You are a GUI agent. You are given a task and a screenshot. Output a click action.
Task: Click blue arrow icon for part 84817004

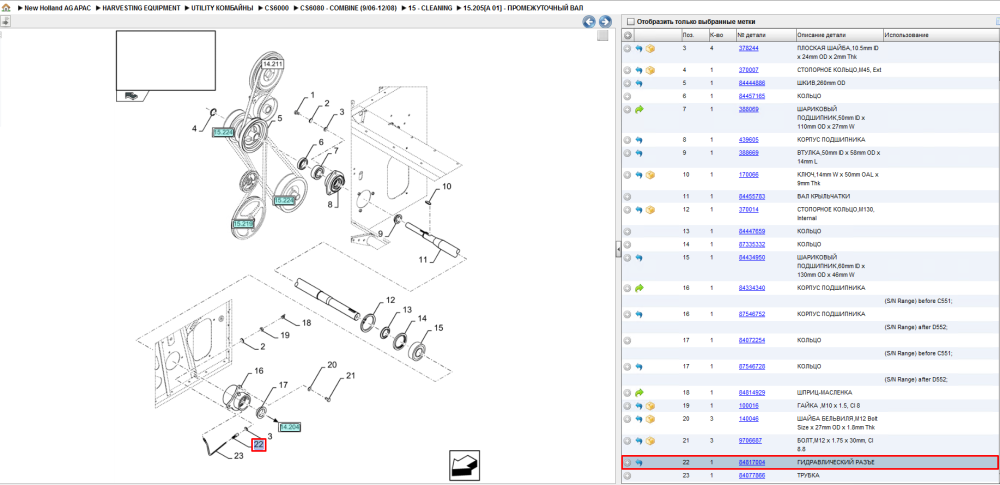click(639, 463)
